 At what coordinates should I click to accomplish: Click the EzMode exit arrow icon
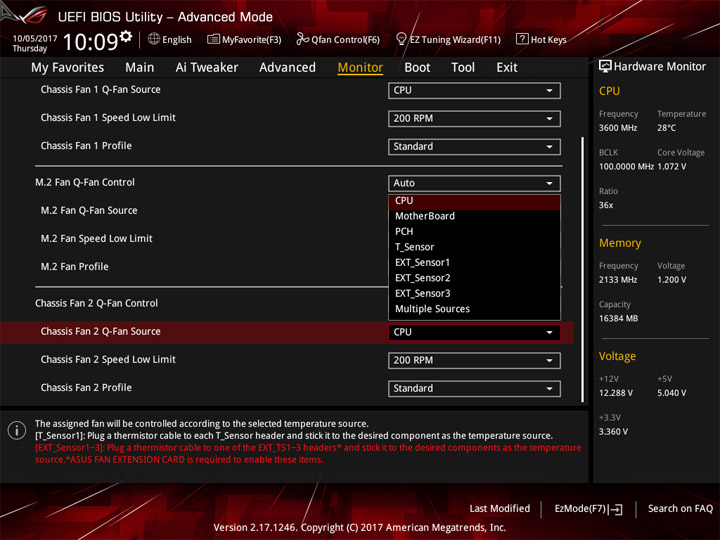tap(616, 509)
